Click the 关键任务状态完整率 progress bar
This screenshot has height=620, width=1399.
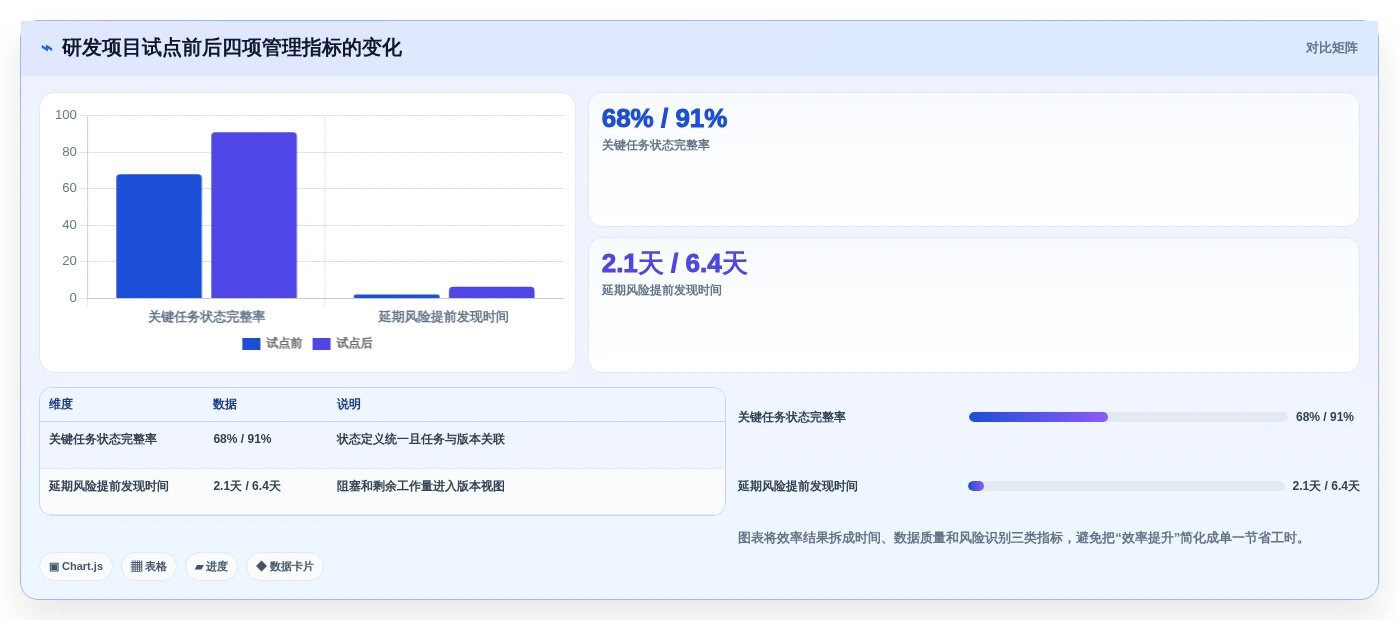(1128, 417)
